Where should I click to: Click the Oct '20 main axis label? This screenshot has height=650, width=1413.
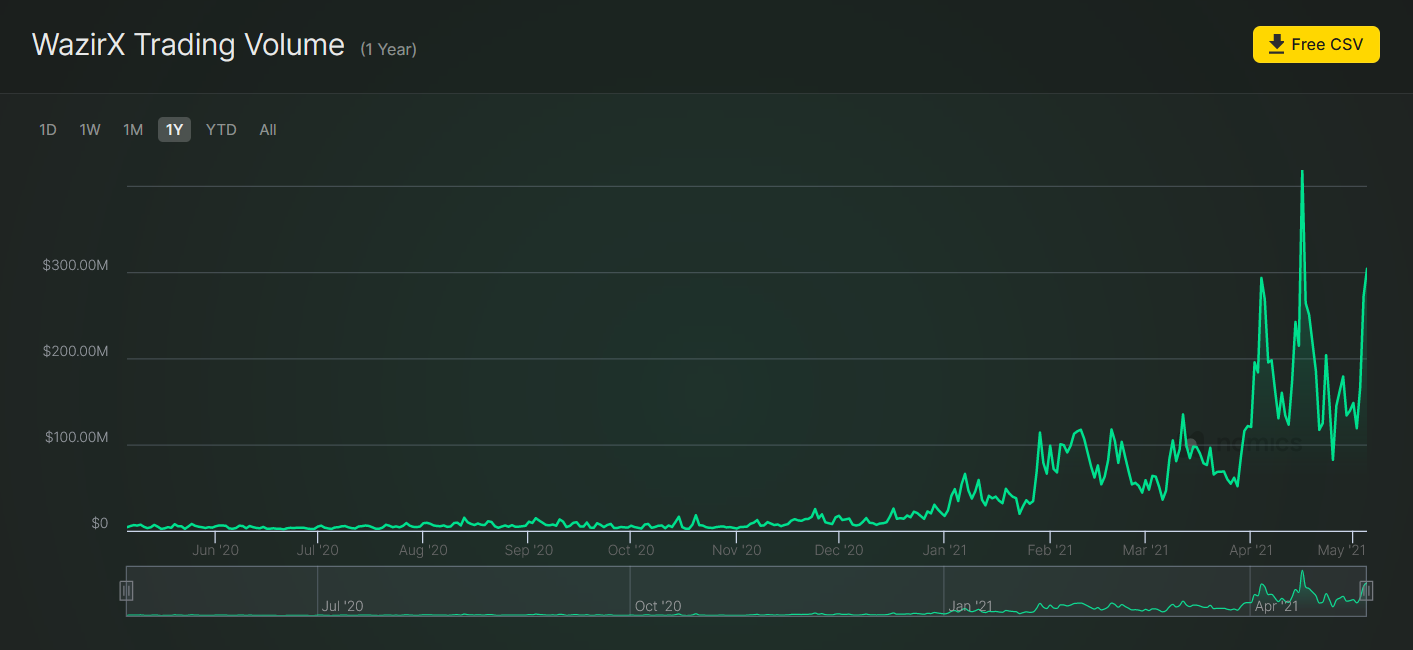point(631,550)
